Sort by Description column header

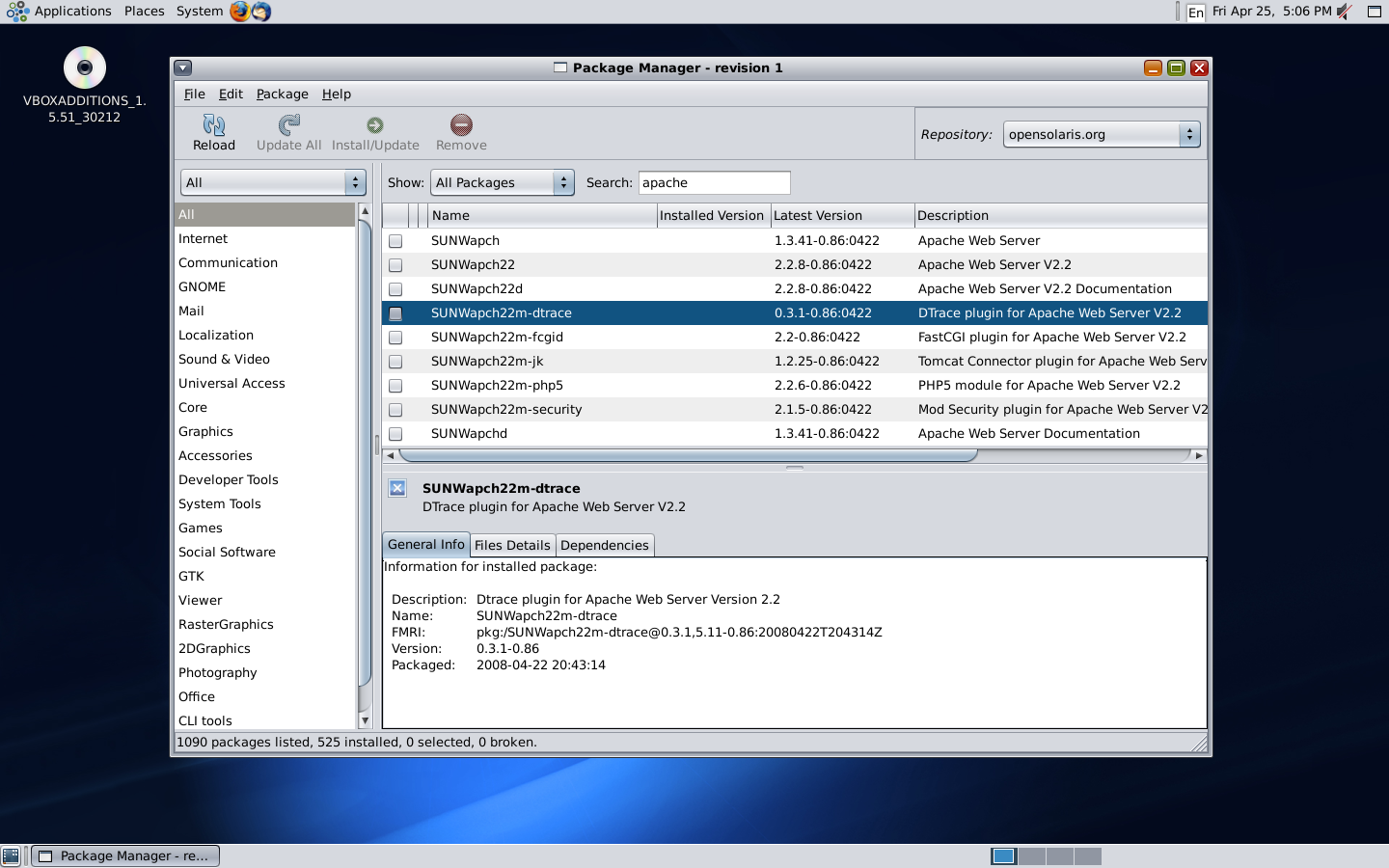tap(1060, 215)
